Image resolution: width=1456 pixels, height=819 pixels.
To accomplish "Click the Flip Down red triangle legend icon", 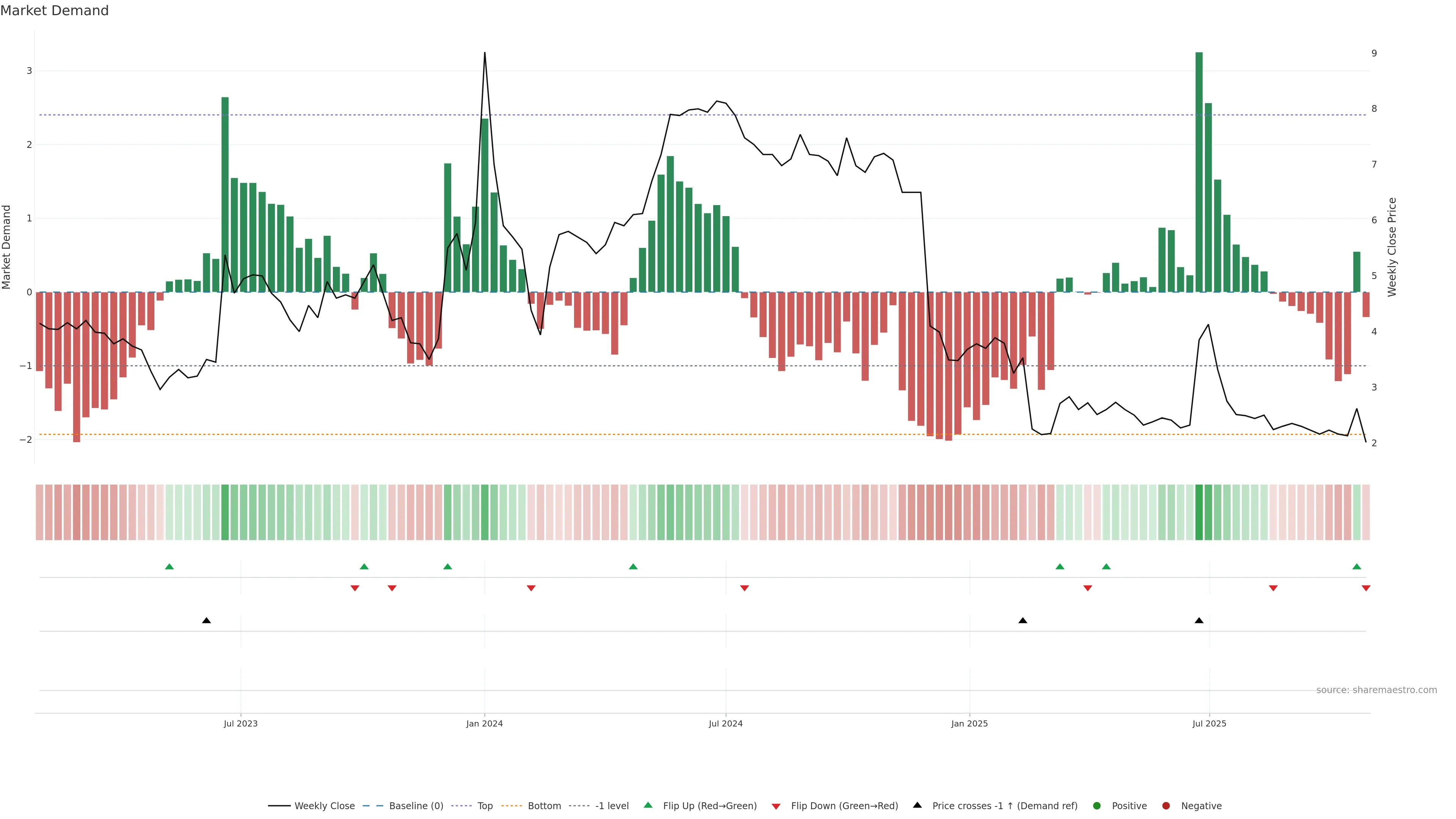I will [776, 806].
